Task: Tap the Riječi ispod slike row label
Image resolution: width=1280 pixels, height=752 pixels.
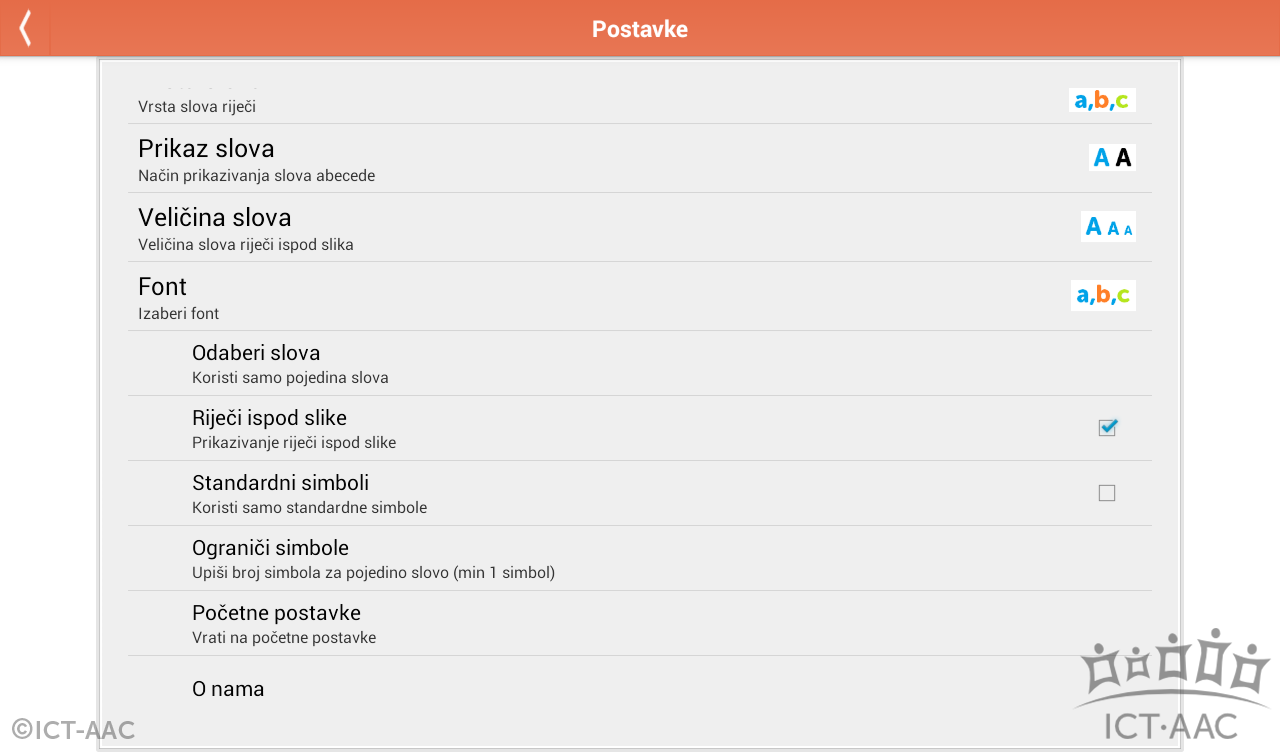Action: [x=269, y=418]
